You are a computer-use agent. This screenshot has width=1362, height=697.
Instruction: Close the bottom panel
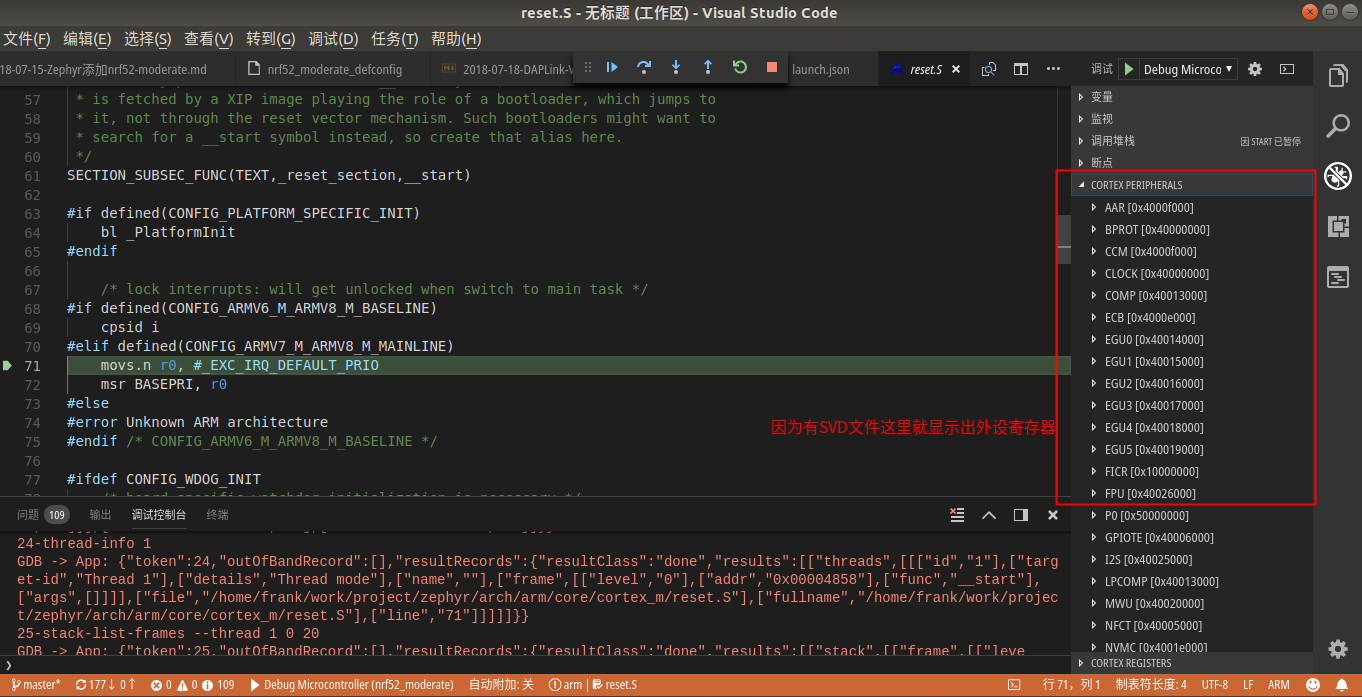point(1053,515)
